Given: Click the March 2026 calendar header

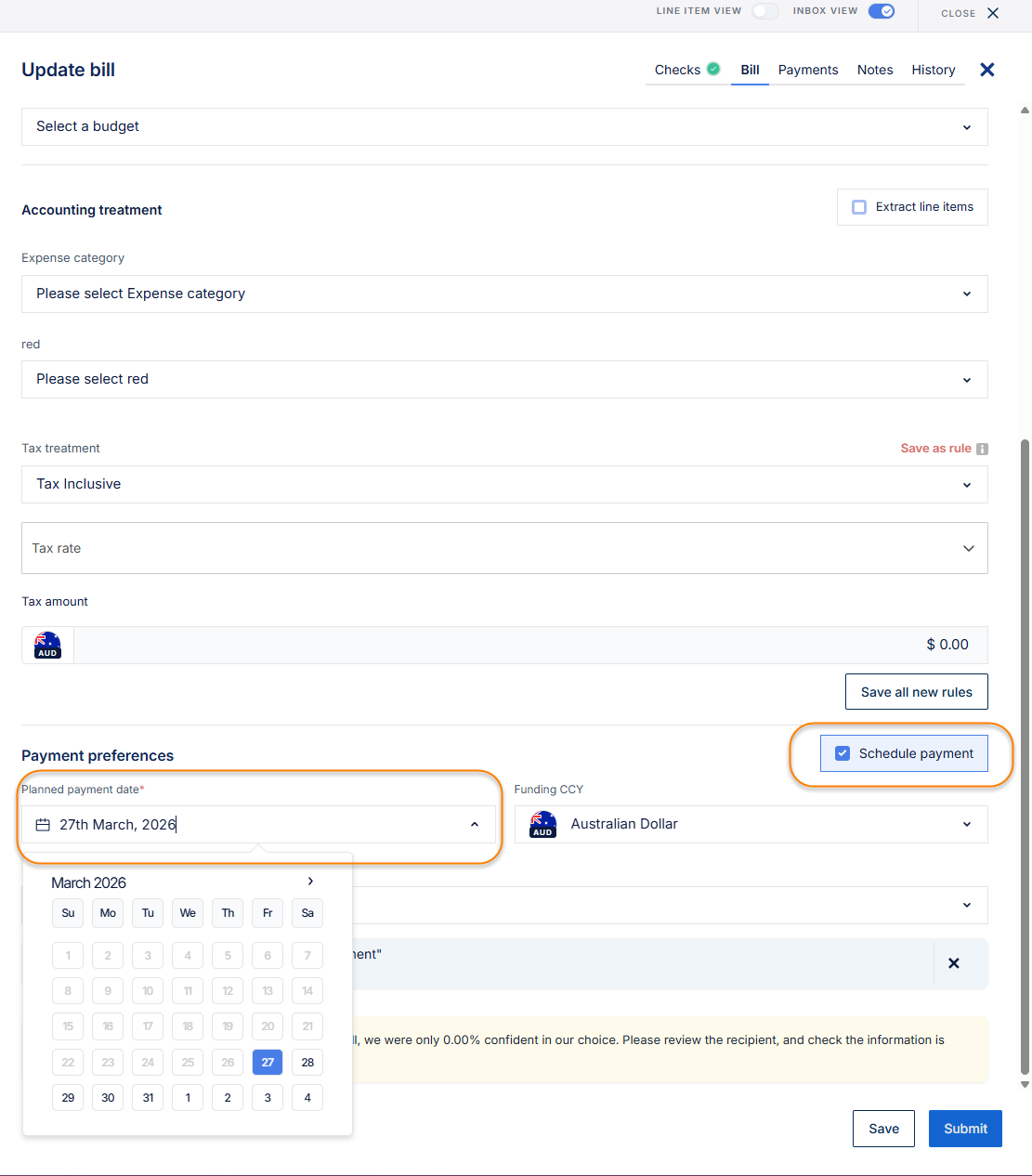Looking at the screenshot, I should point(88,882).
